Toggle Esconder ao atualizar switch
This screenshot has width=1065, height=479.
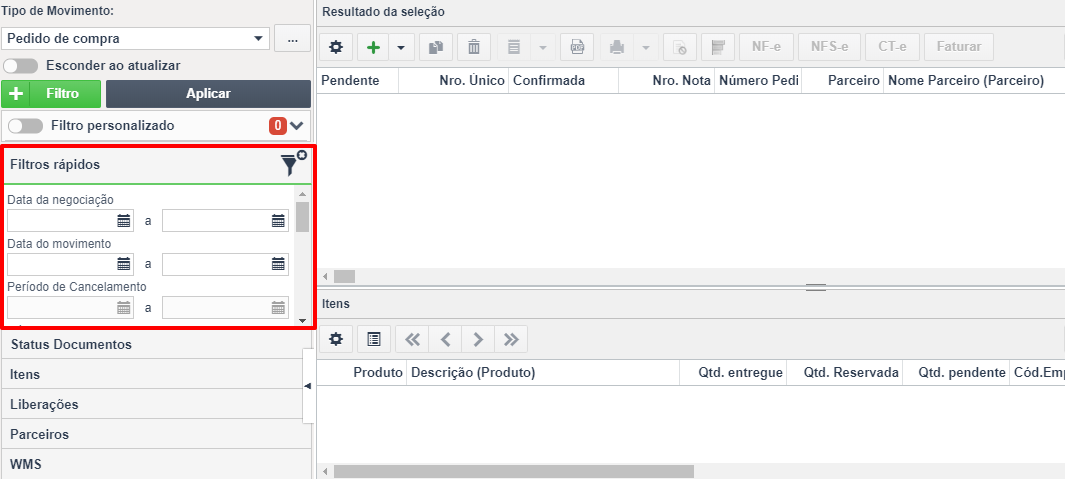coord(20,66)
